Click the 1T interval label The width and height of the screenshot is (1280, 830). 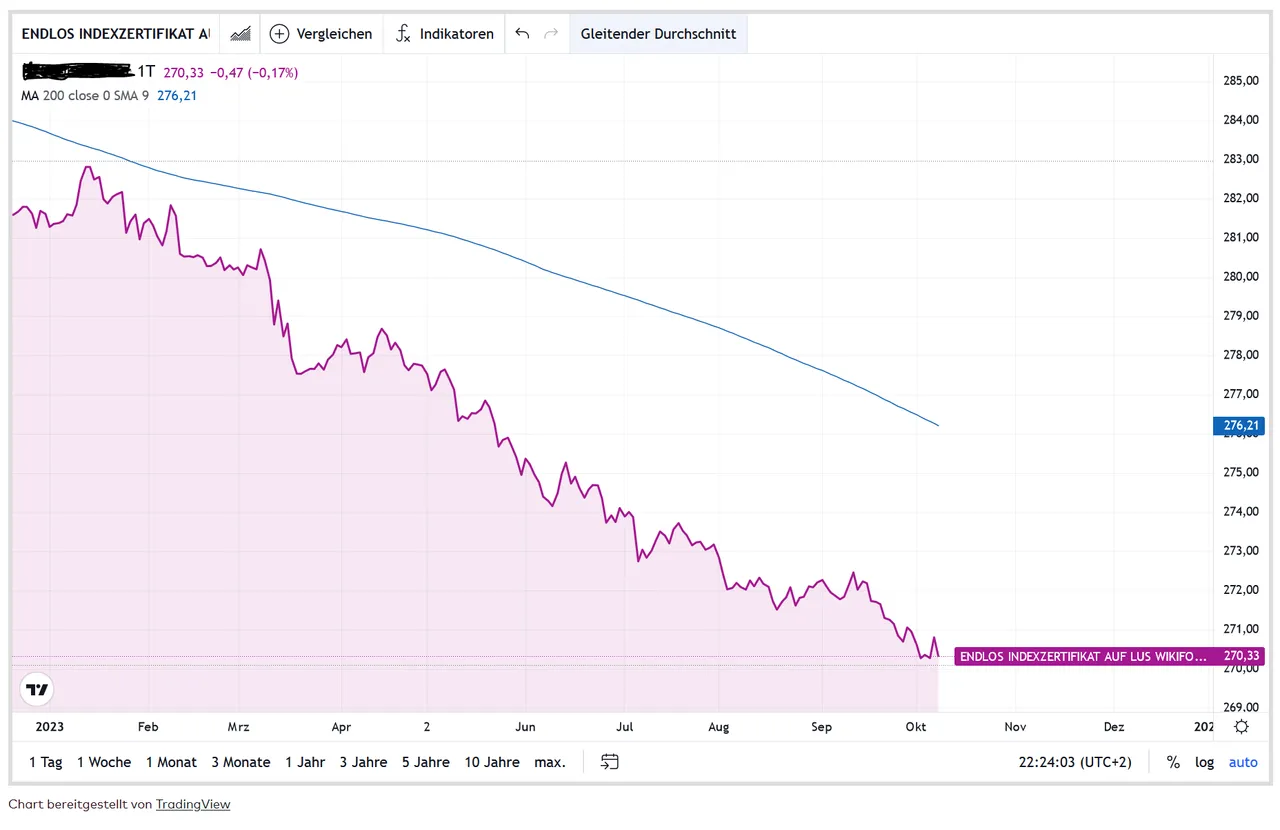pyautogui.click(x=147, y=72)
